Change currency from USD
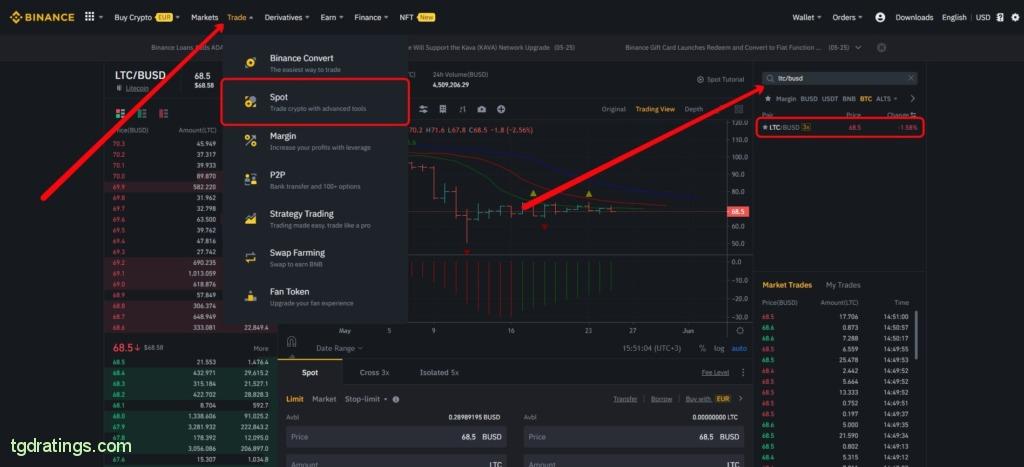This screenshot has width=1024, height=467. 983,18
